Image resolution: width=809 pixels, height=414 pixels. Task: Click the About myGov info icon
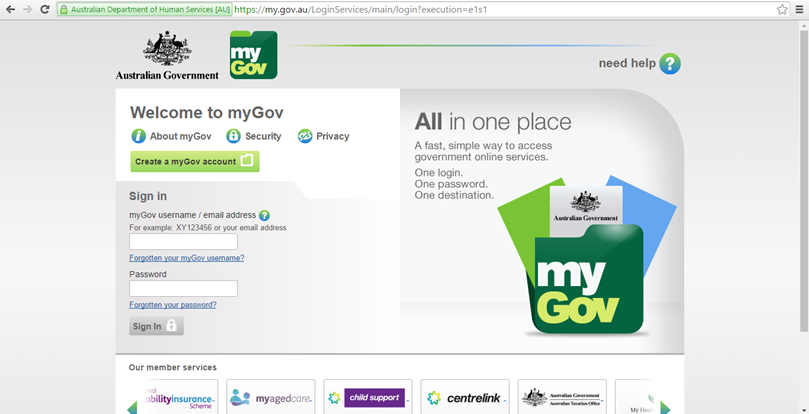point(138,136)
